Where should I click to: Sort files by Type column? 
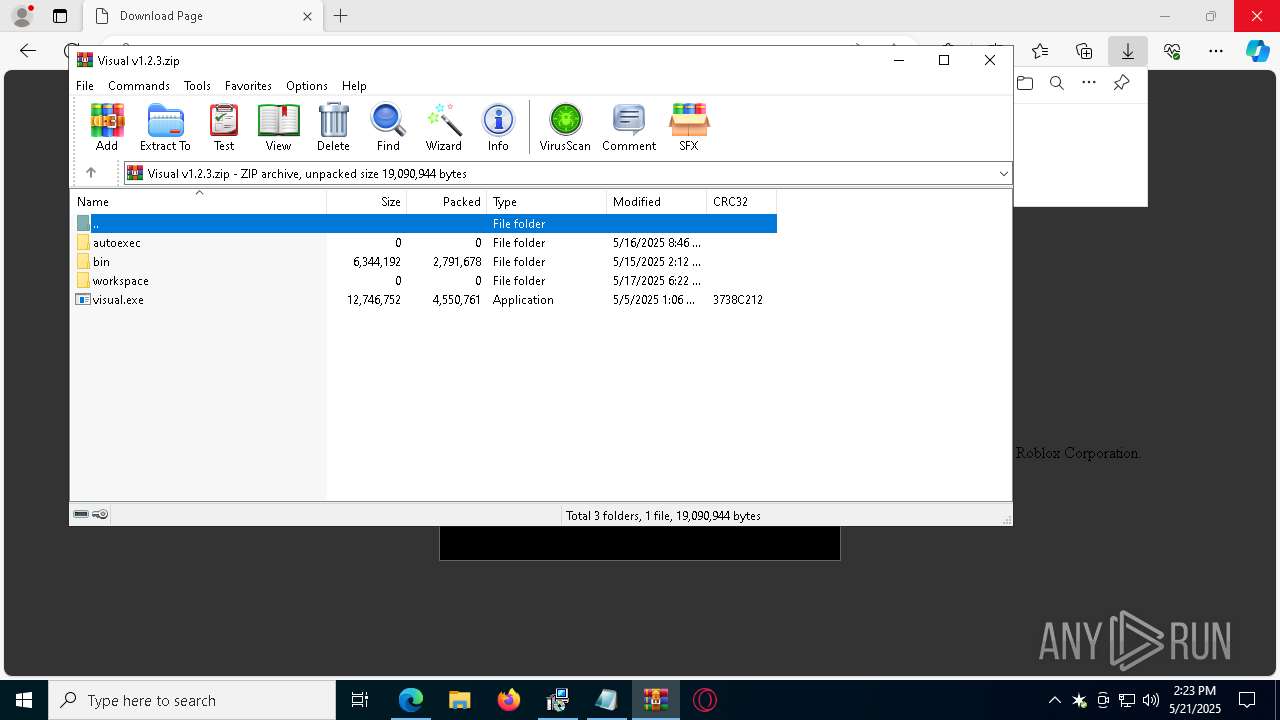547,201
